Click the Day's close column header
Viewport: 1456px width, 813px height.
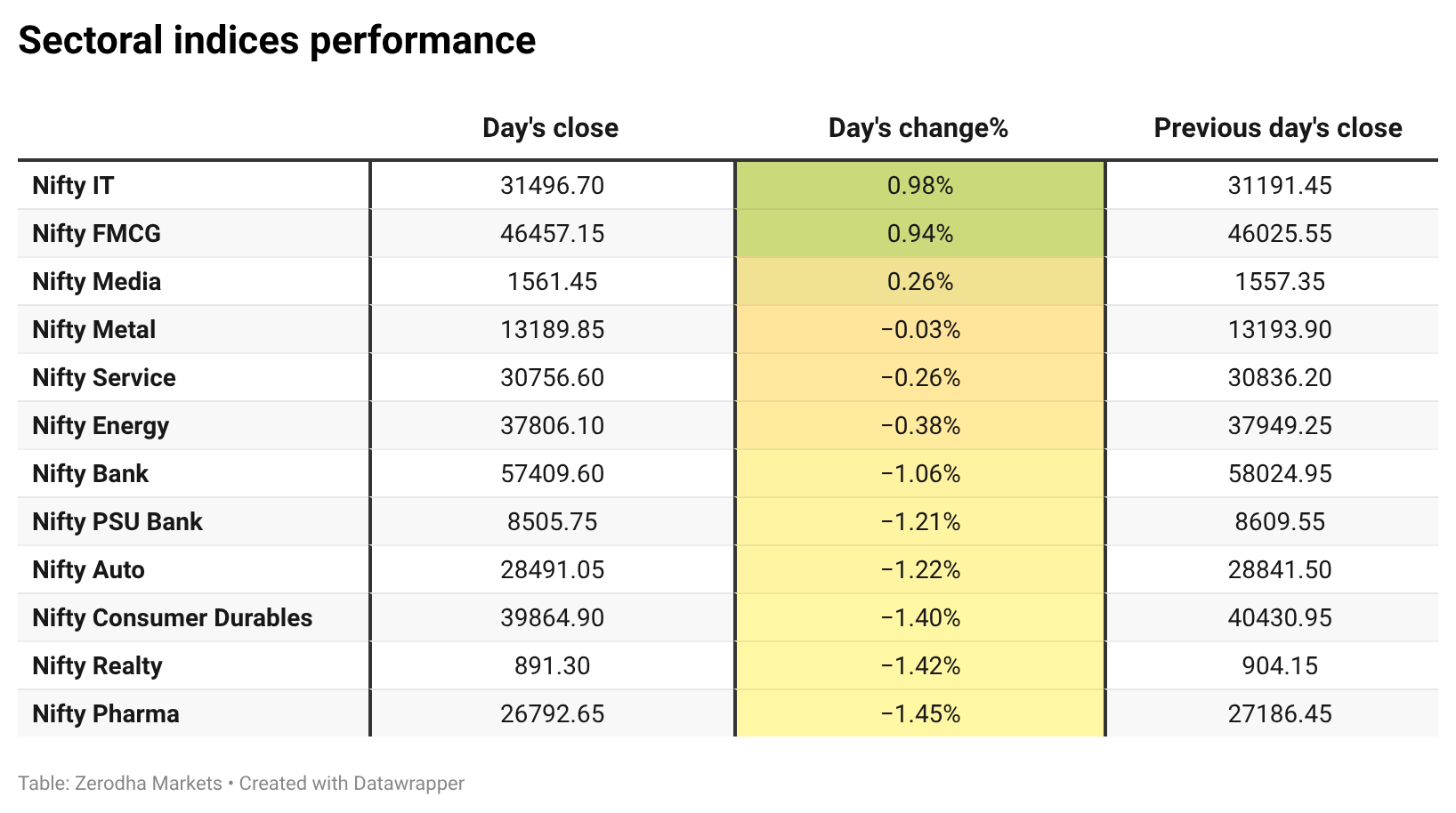[550, 128]
